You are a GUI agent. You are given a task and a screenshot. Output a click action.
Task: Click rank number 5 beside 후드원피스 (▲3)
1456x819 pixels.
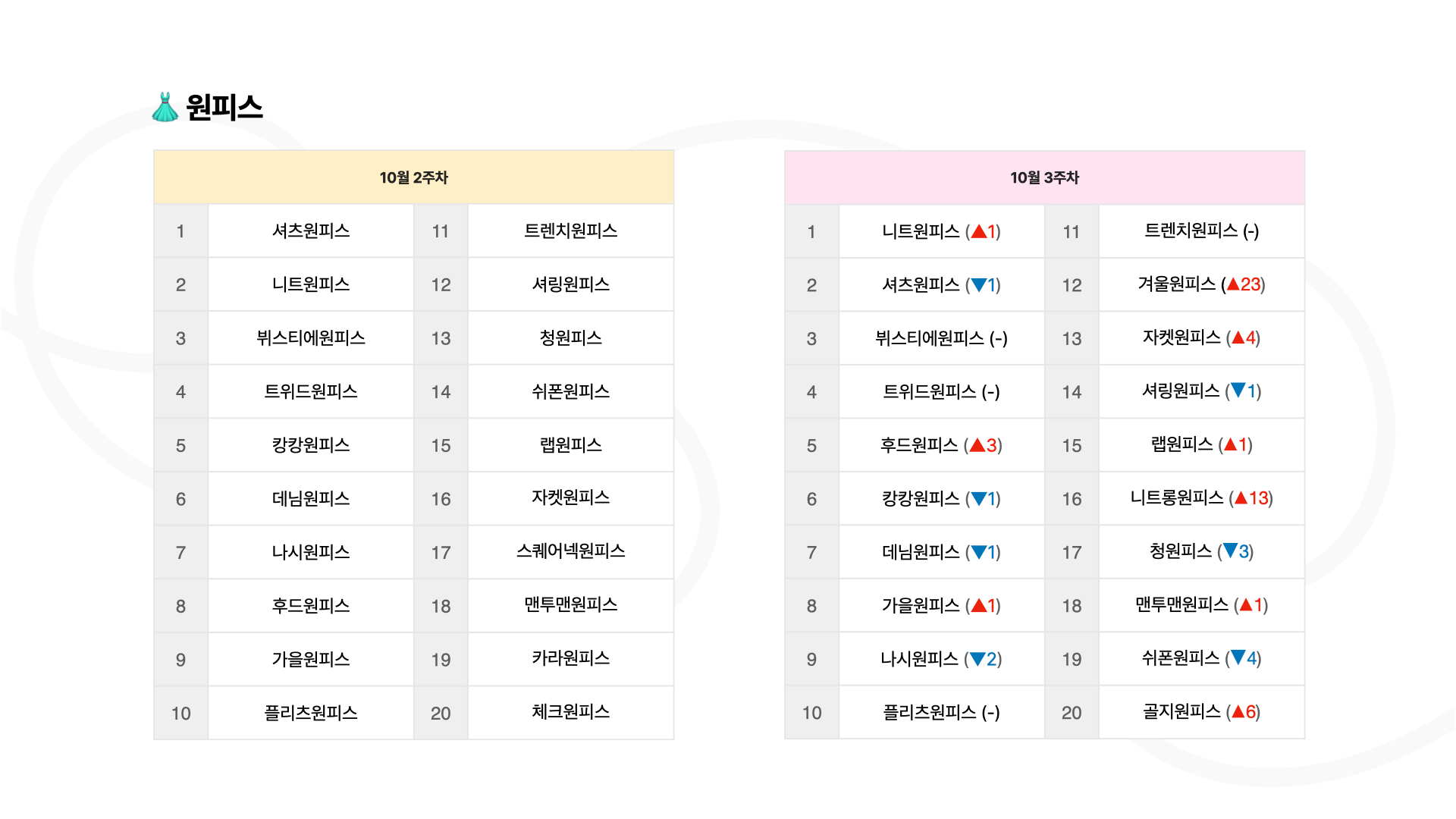(811, 446)
